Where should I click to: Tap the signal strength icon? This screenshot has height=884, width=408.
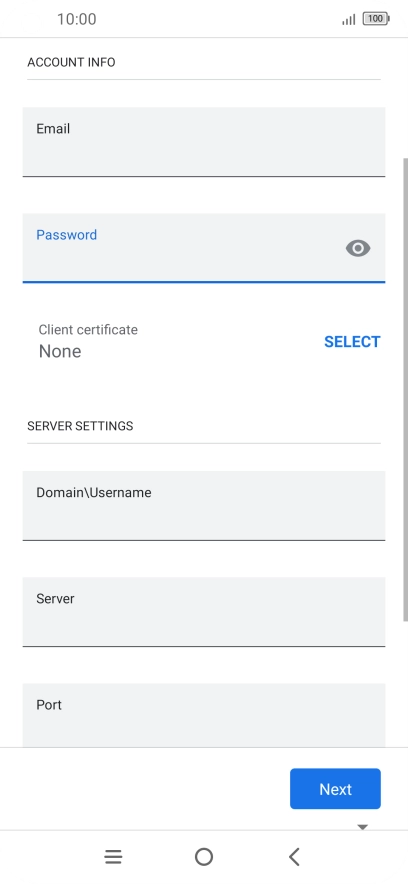(x=349, y=20)
